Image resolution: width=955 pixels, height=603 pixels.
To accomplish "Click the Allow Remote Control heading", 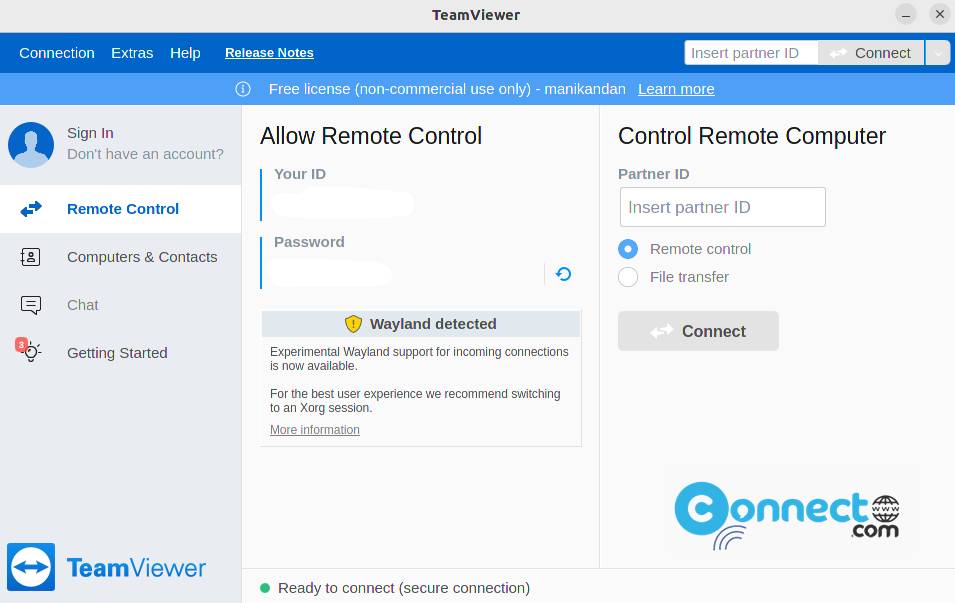I will pyautogui.click(x=371, y=136).
